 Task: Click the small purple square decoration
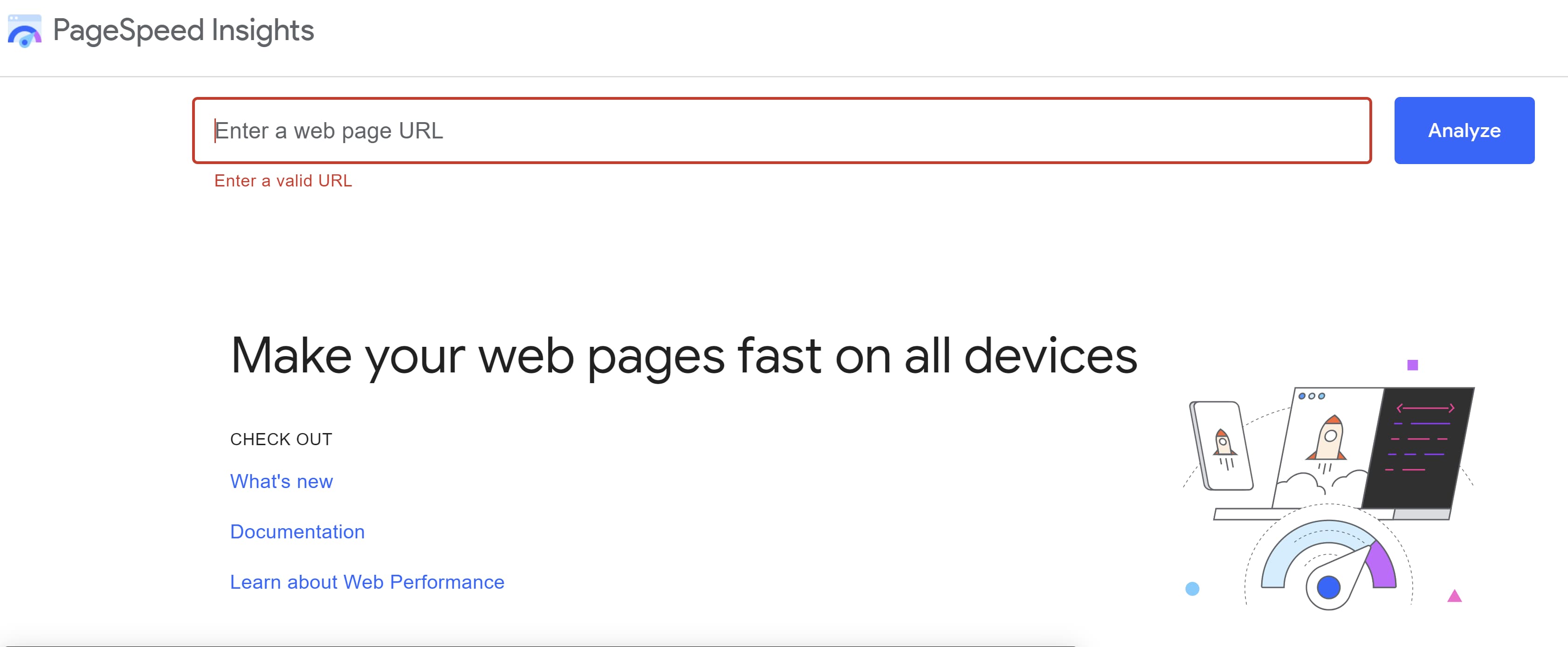pos(1413,365)
